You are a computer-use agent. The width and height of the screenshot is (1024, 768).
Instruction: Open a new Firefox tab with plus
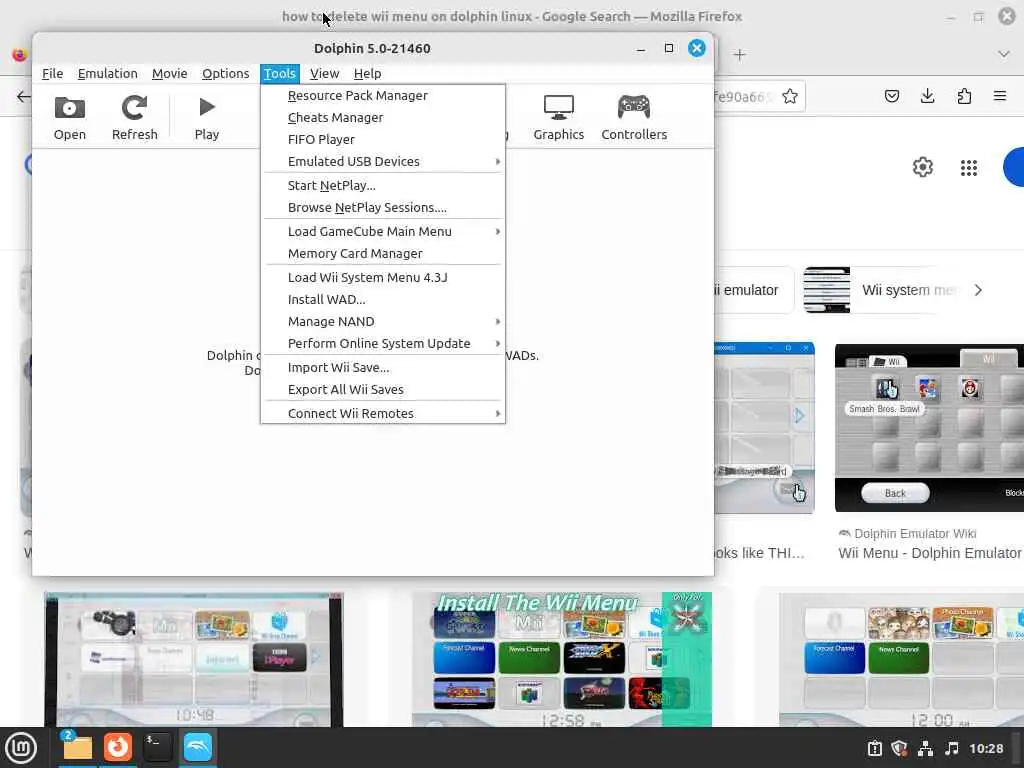tap(739, 55)
